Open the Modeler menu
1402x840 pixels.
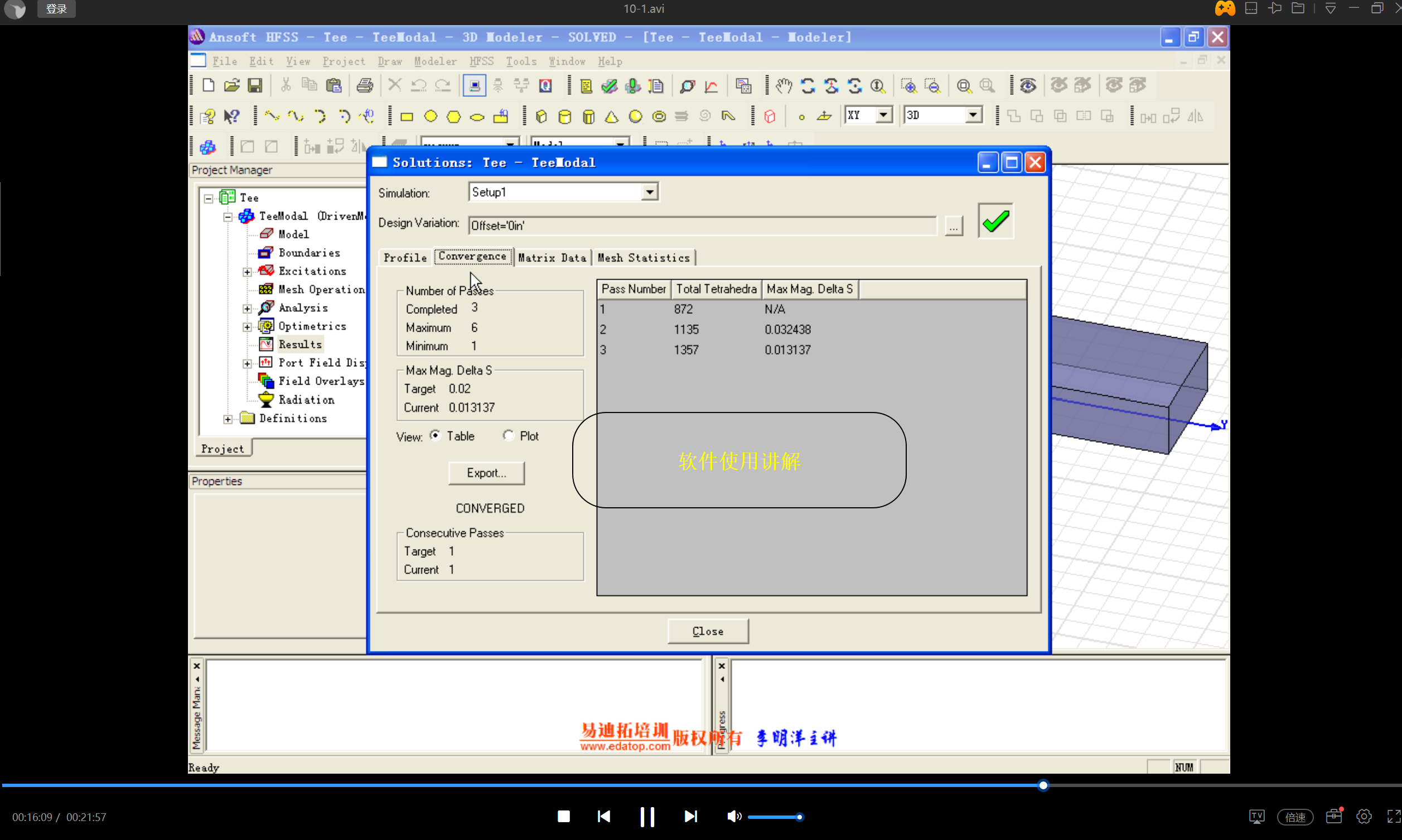pyautogui.click(x=435, y=61)
